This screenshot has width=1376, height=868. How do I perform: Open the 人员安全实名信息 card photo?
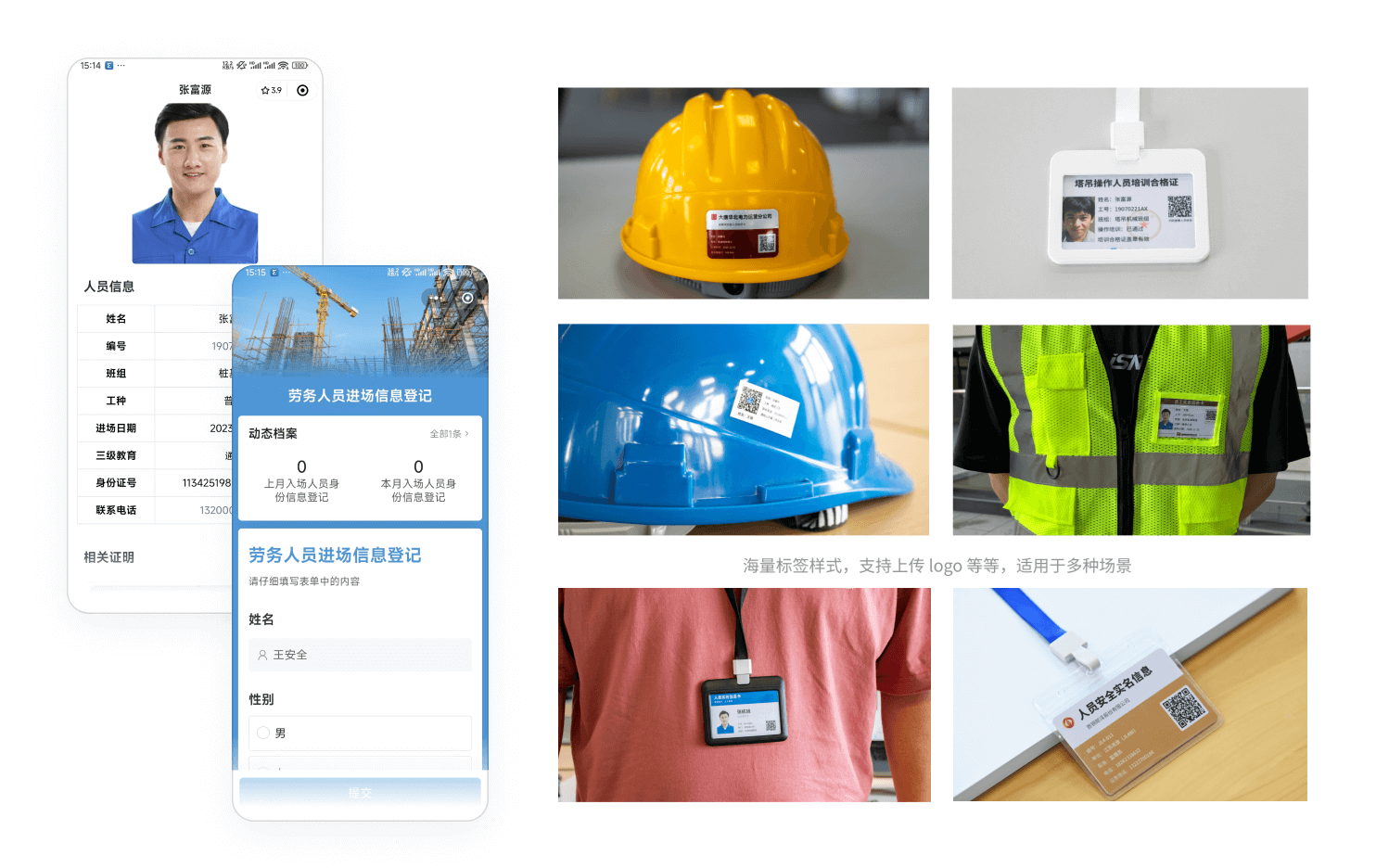point(1130,695)
